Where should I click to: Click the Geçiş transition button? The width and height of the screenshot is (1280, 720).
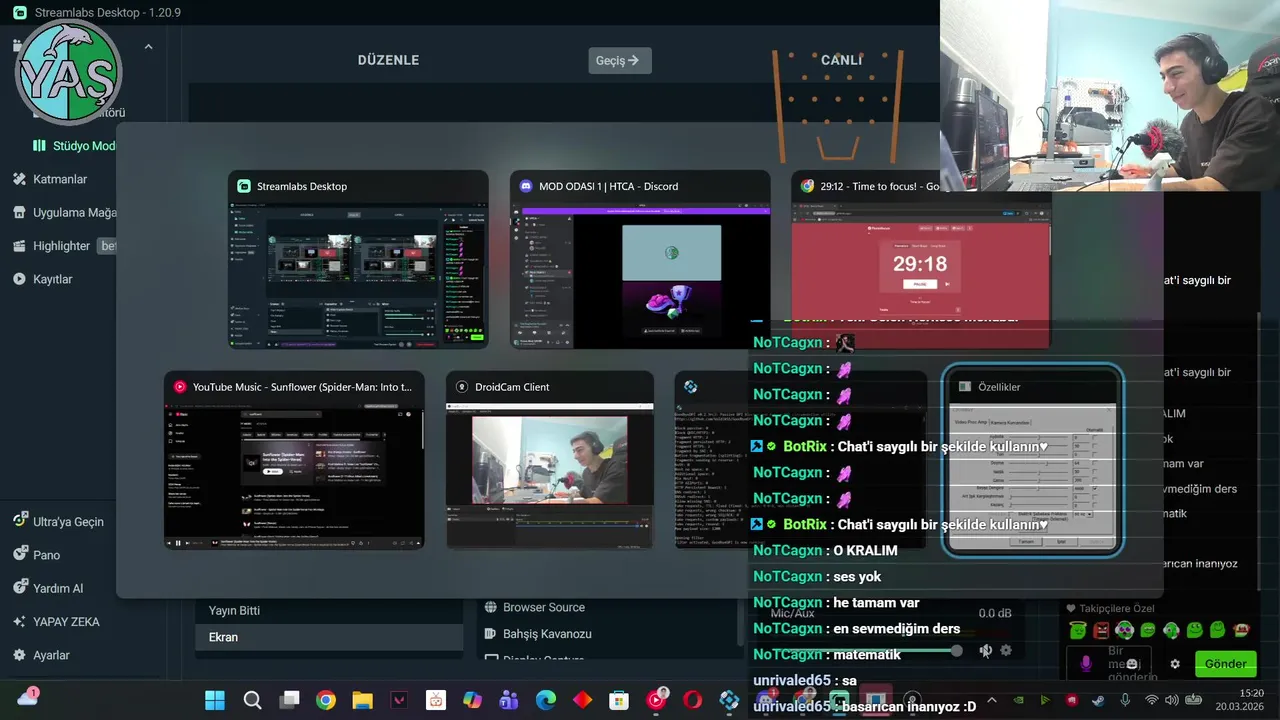pyautogui.click(x=619, y=60)
